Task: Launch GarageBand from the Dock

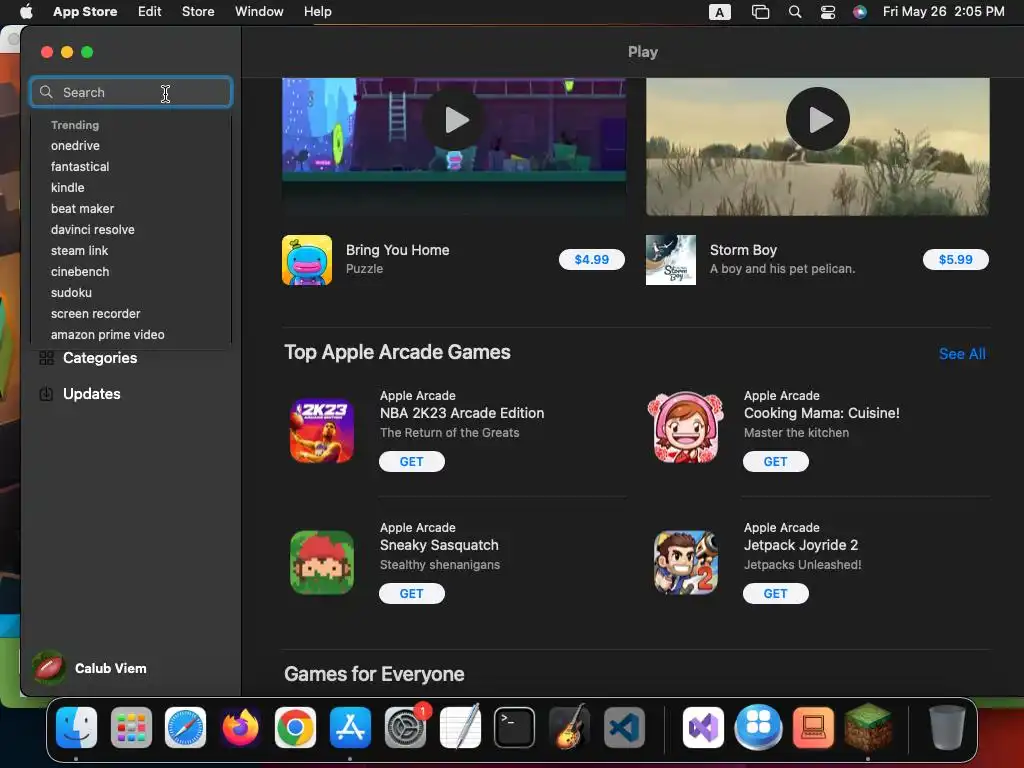Action: 569,728
